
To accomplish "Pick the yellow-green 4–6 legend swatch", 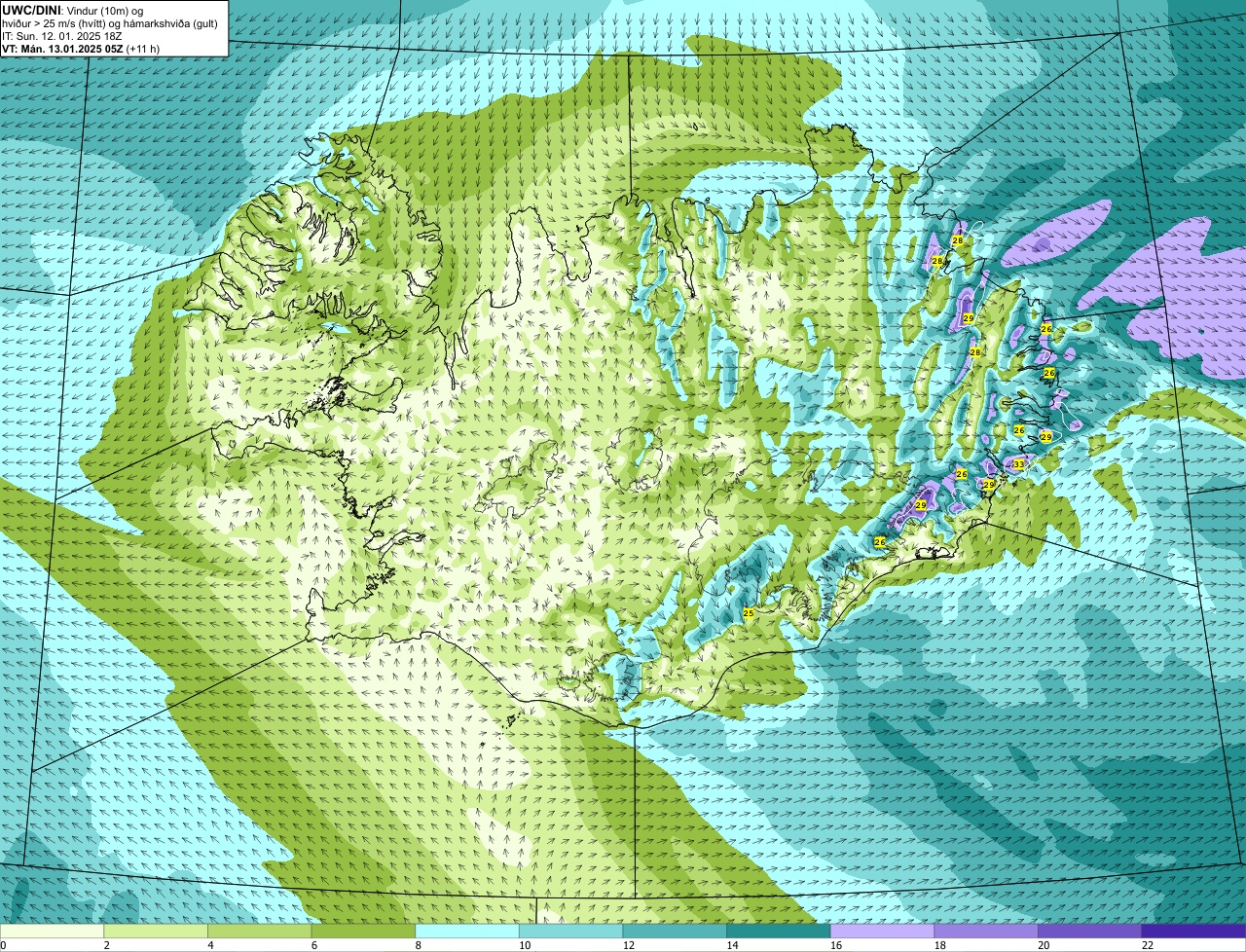I will 260,931.
